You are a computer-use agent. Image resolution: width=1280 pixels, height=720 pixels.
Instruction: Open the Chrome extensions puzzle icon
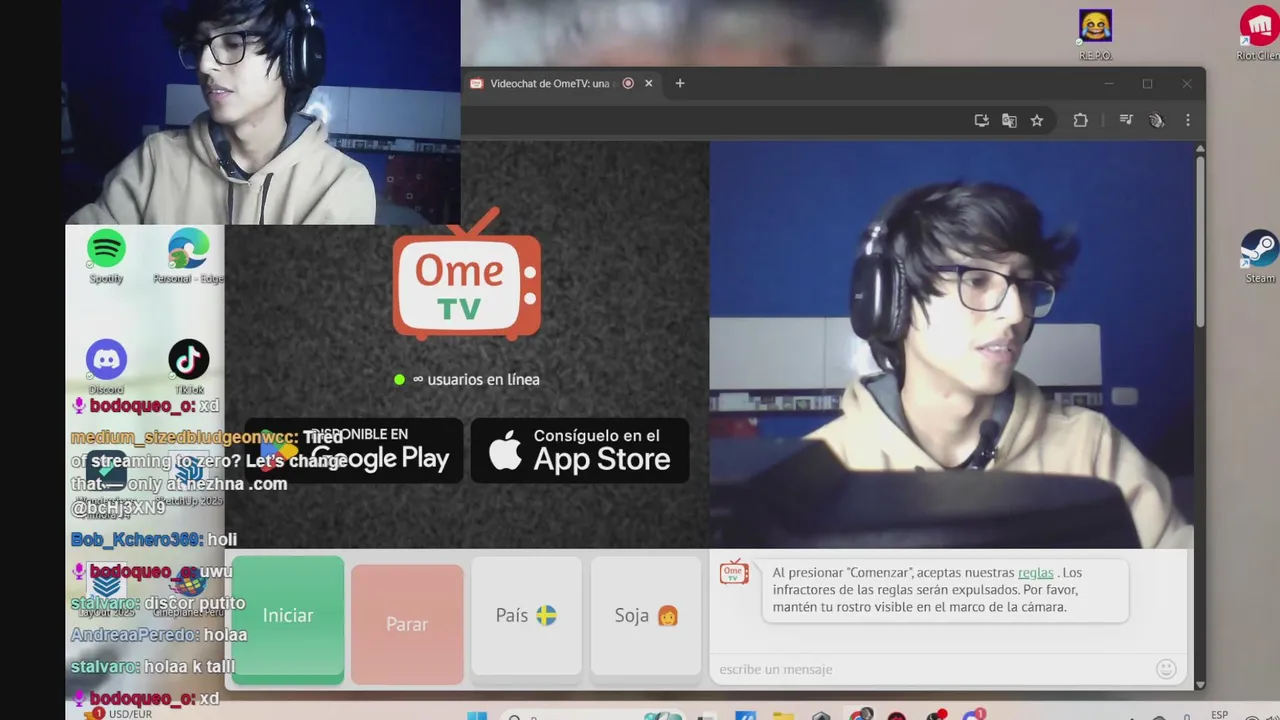[x=1080, y=120]
